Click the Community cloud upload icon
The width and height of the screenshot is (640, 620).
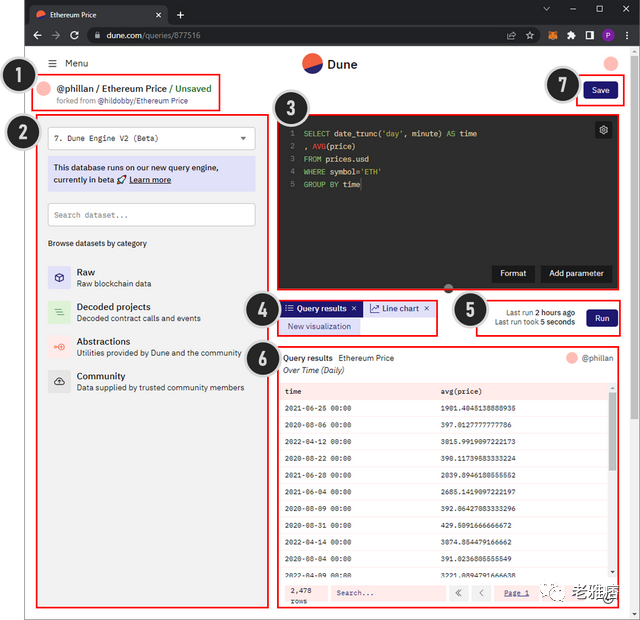[60, 382]
